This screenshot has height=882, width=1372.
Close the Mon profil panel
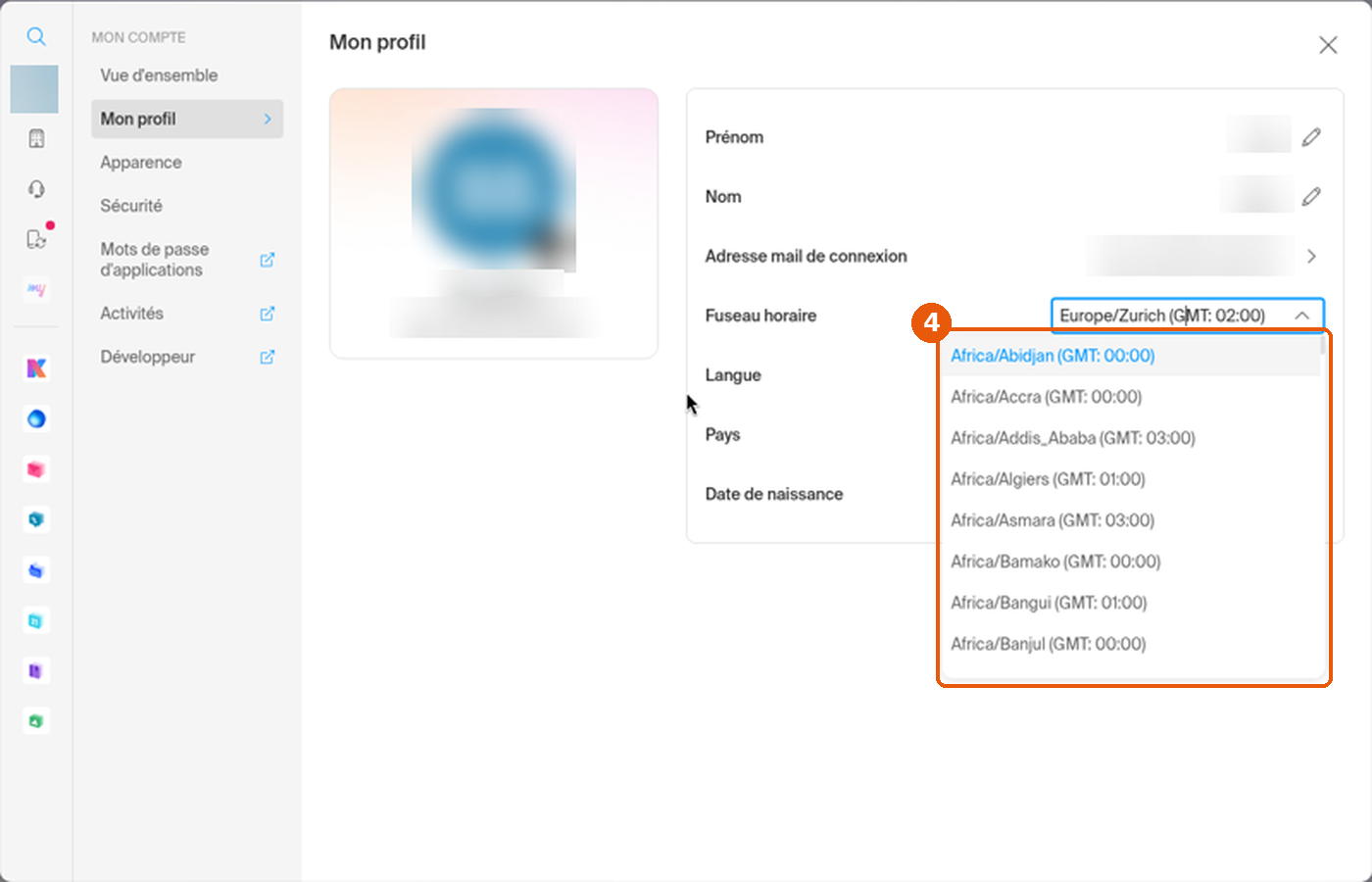tap(1328, 45)
